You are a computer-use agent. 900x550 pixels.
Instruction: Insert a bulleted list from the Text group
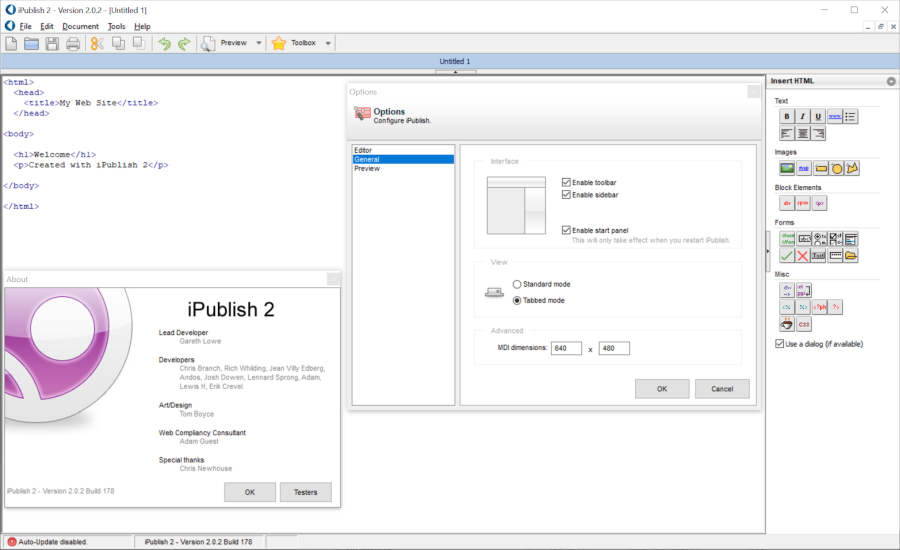coord(851,117)
